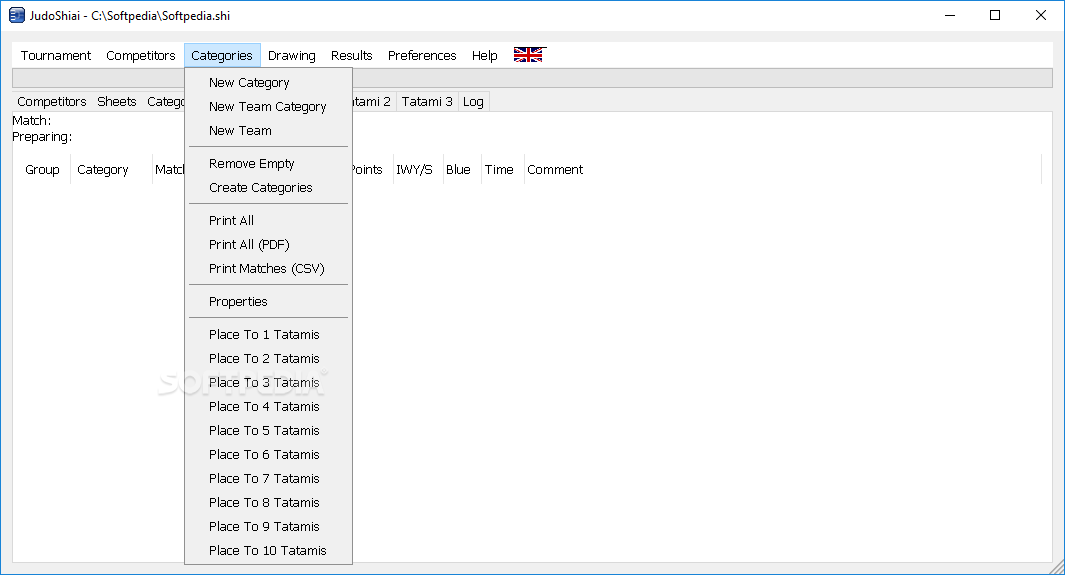Click the JudoShiai app icon in title bar
The width and height of the screenshot is (1065, 575).
coord(16,15)
